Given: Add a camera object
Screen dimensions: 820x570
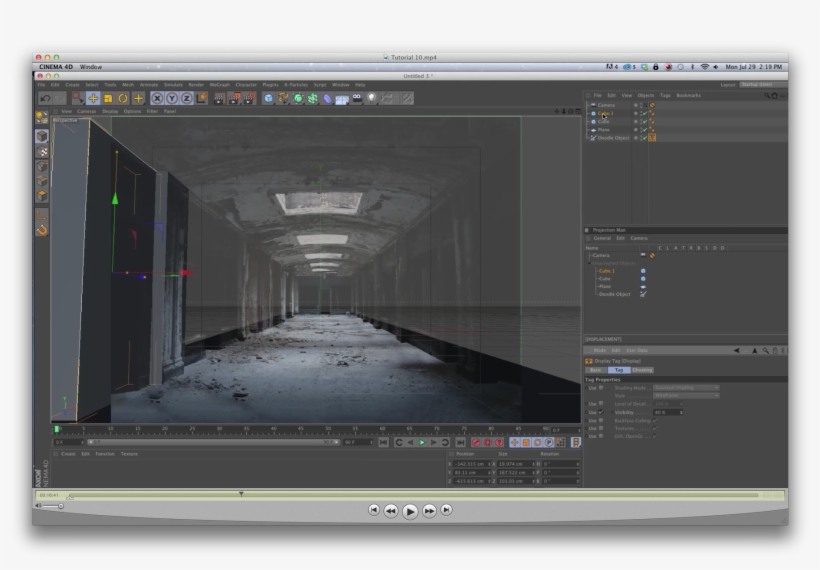Looking at the screenshot, I should 357,98.
